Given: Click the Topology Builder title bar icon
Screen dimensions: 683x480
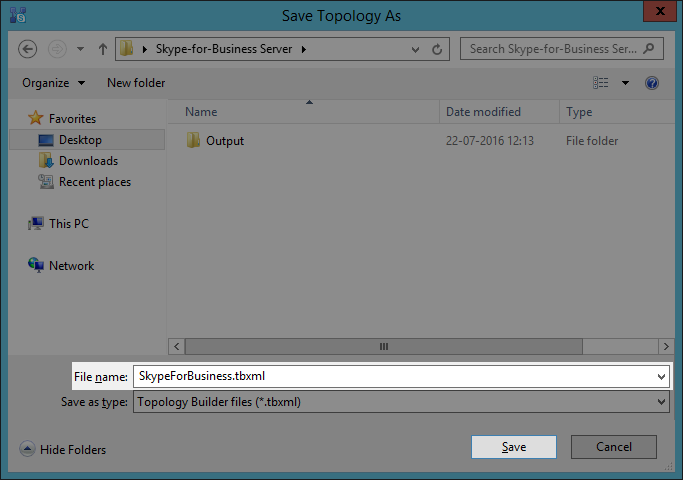Looking at the screenshot, I should pos(18,15).
